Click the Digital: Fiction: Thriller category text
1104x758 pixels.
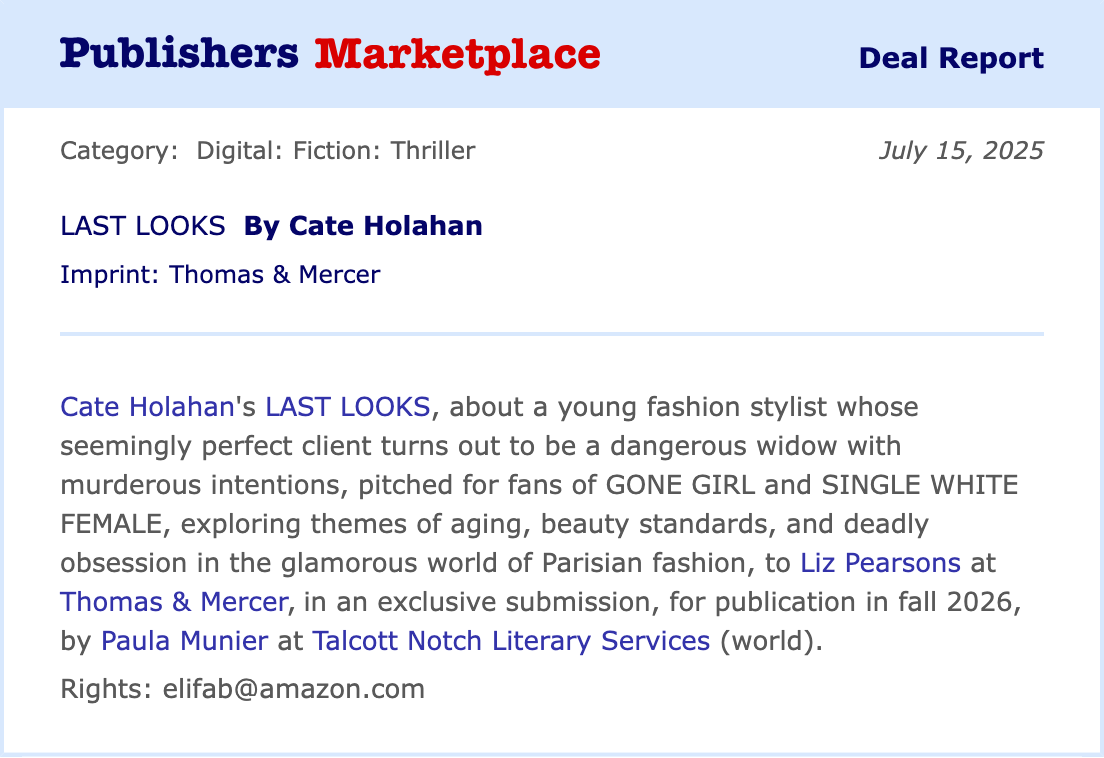click(x=336, y=151)
